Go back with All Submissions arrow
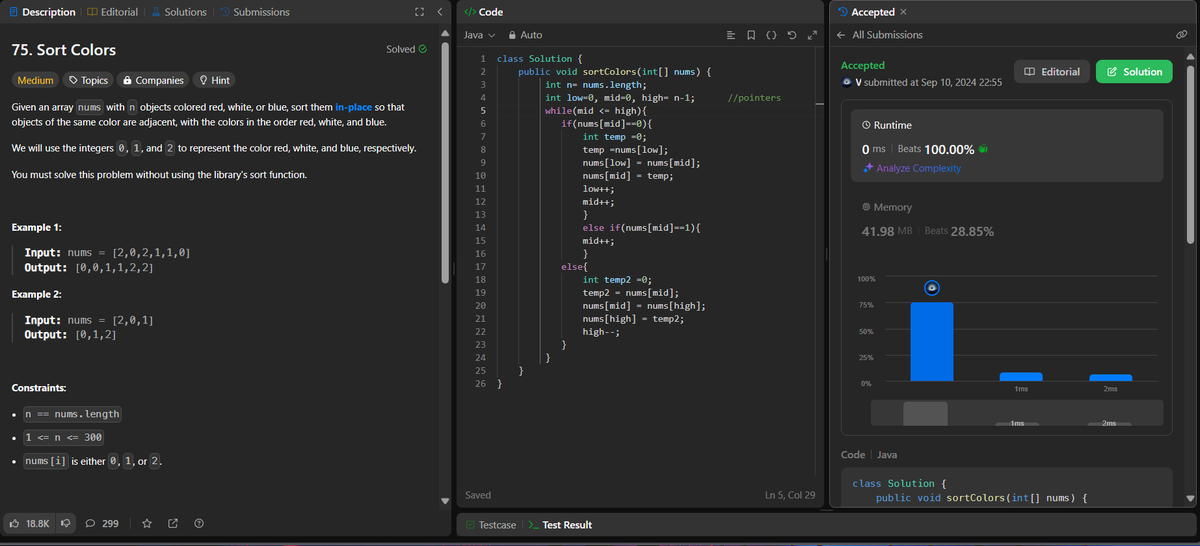The image size is (1200, 546). tap(841, 35)
